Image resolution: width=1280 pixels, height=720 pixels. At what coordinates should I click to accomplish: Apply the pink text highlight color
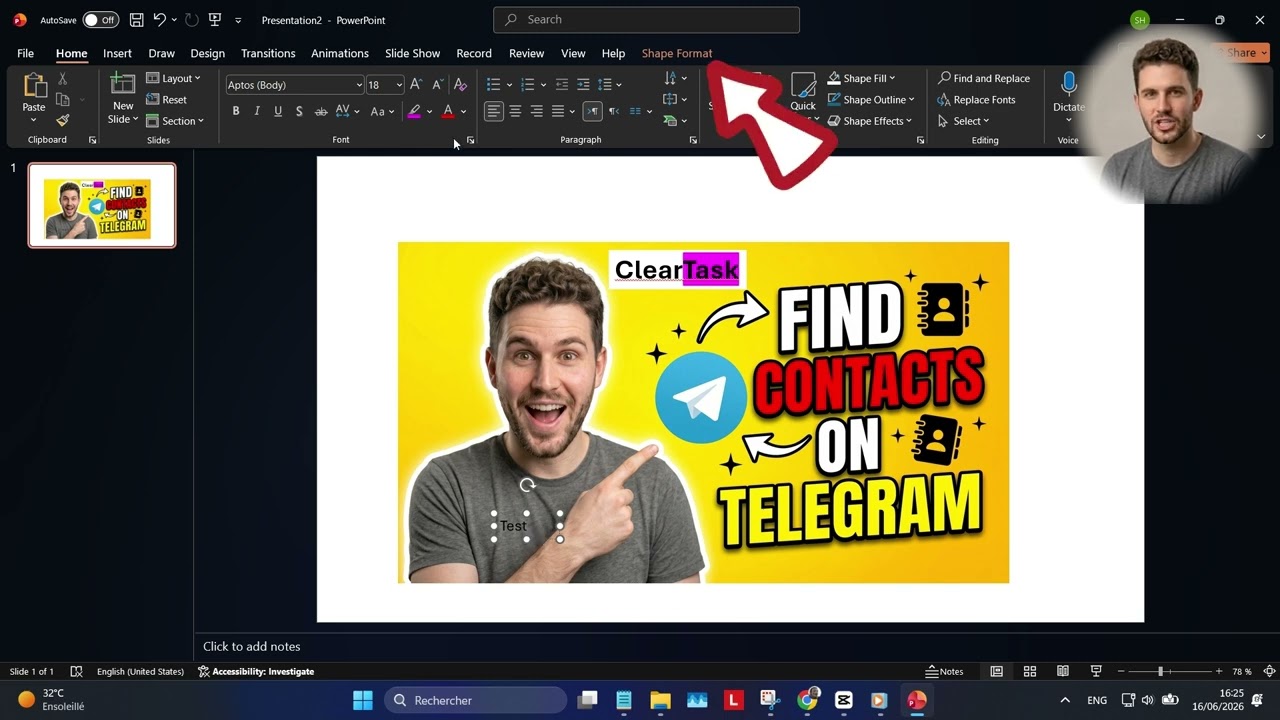pos(414,111)
